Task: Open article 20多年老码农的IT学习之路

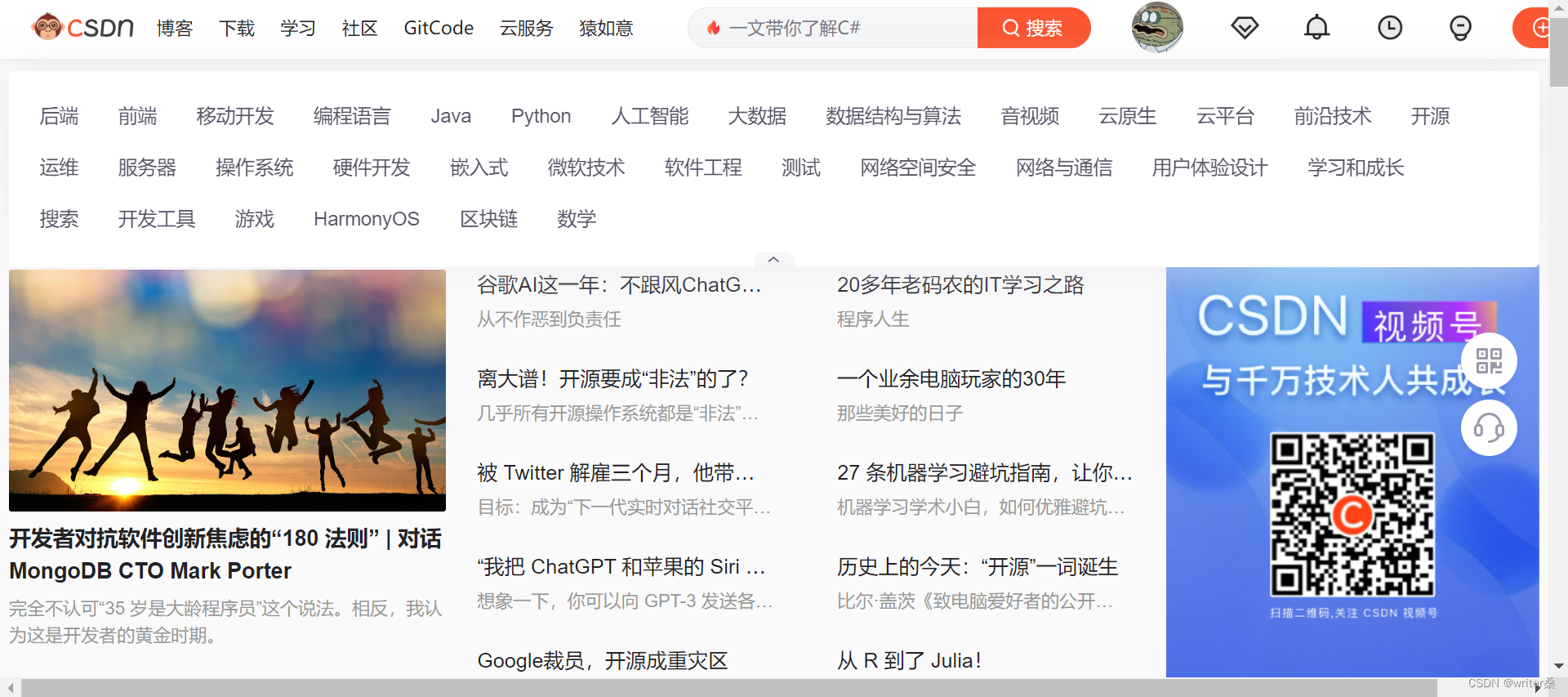Action: [x=960, y=284]
